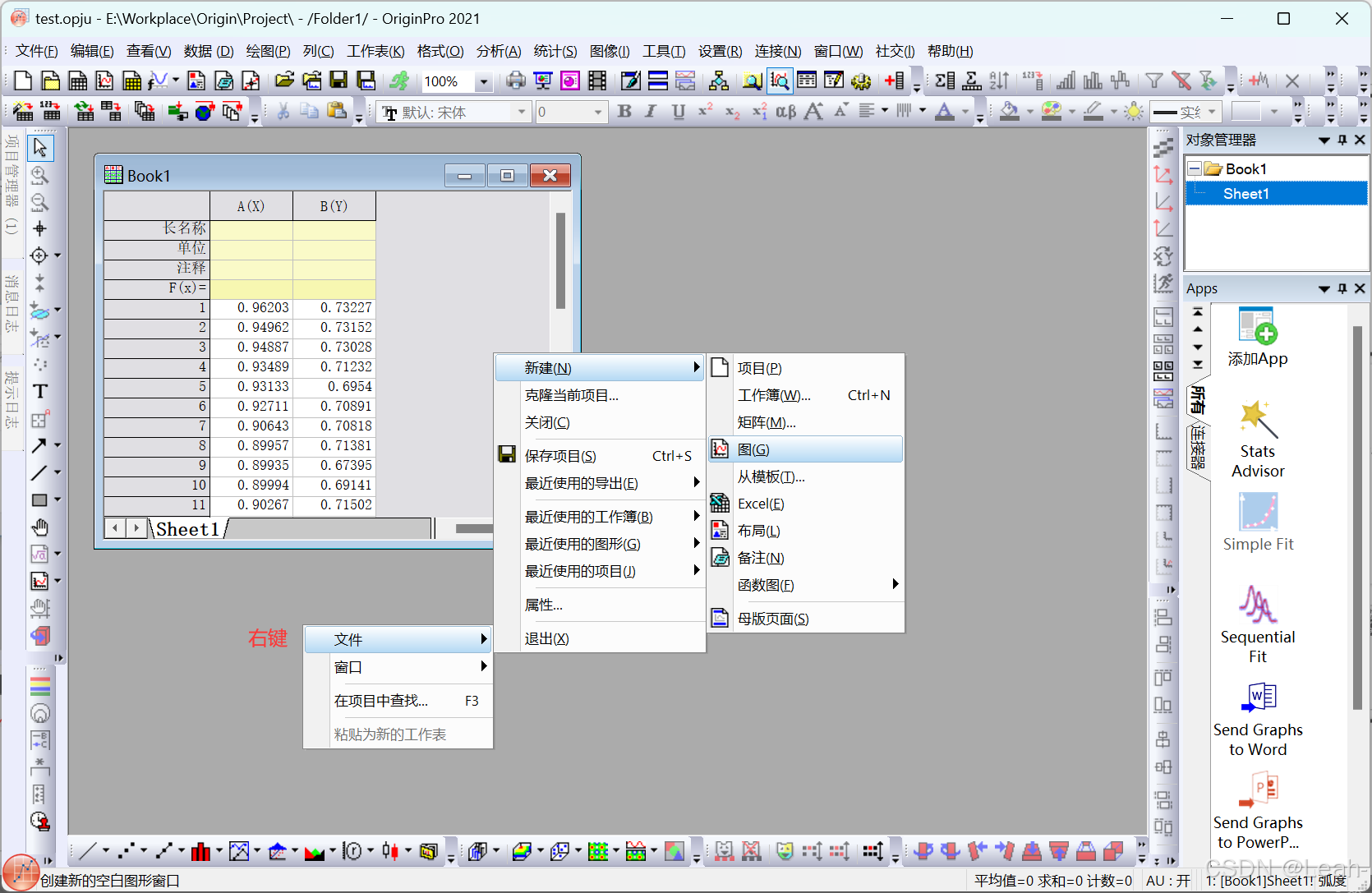Image resolution: width=1372 pixels, height=893 pixels.
Task: Click the Sum (sigma) statistics toolbar icon
Action: coord(943,81)
